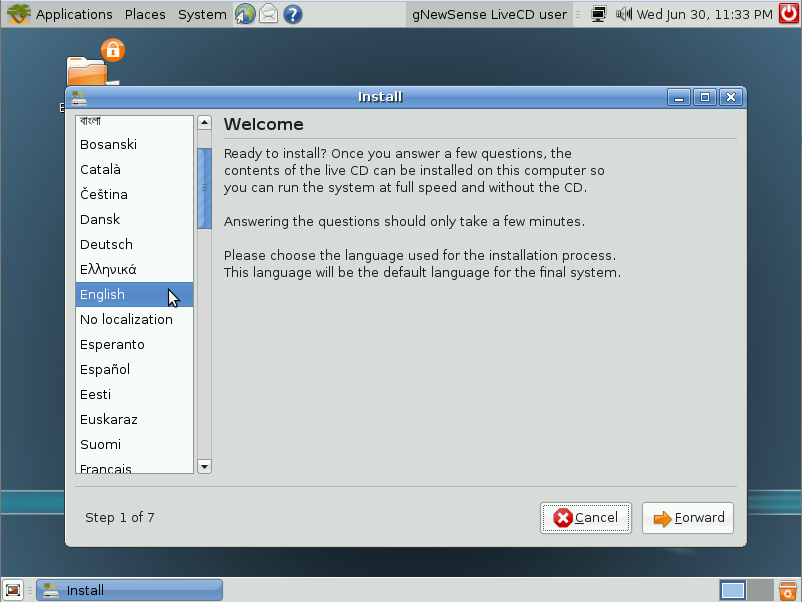Image resolution: width=802 pixels, height=602 pixels.
Task: Click gNewSense LiveCD user switcher
Action: coord(489,14)
